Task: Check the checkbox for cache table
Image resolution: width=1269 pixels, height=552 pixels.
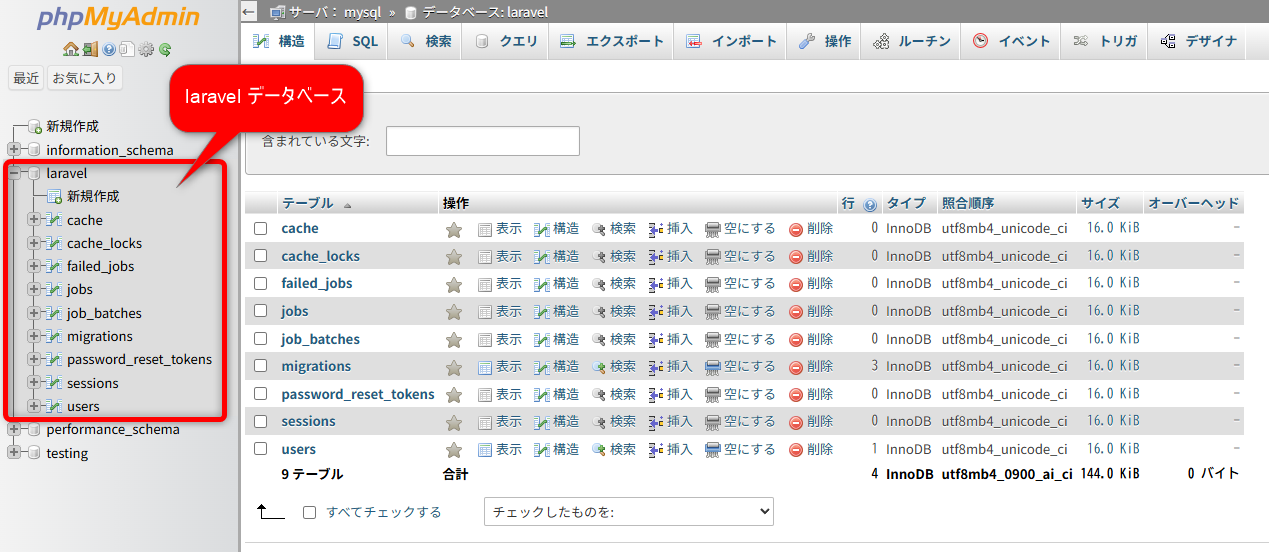Action: tap(261, 229)
